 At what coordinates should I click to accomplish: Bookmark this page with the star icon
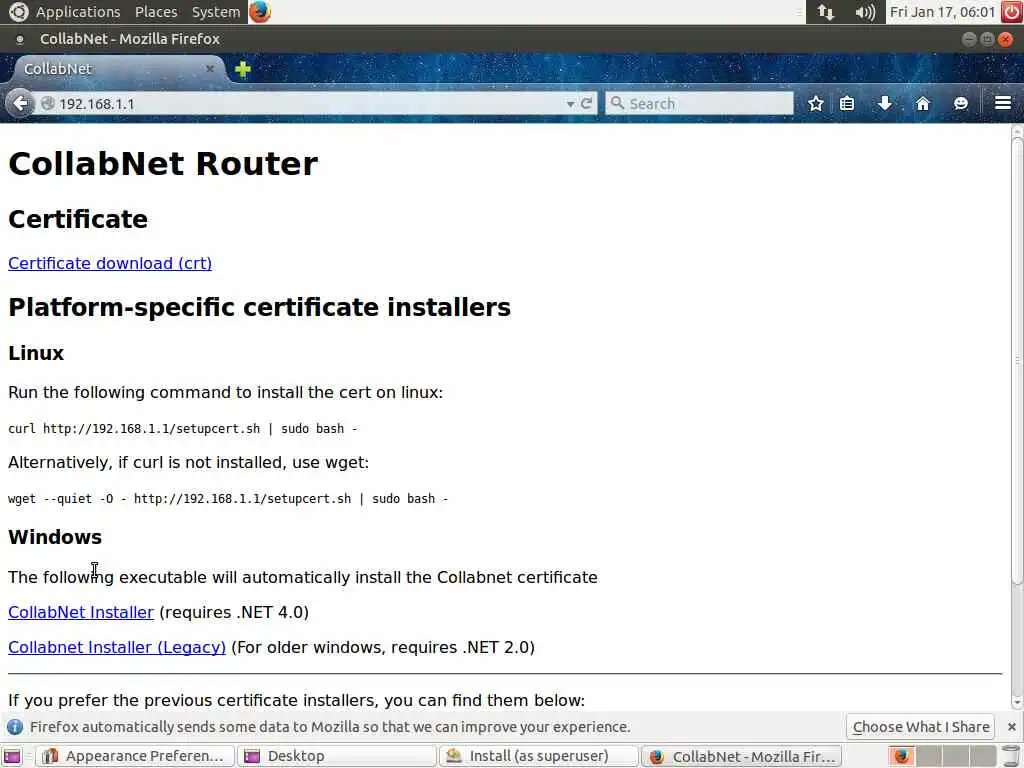816,103
